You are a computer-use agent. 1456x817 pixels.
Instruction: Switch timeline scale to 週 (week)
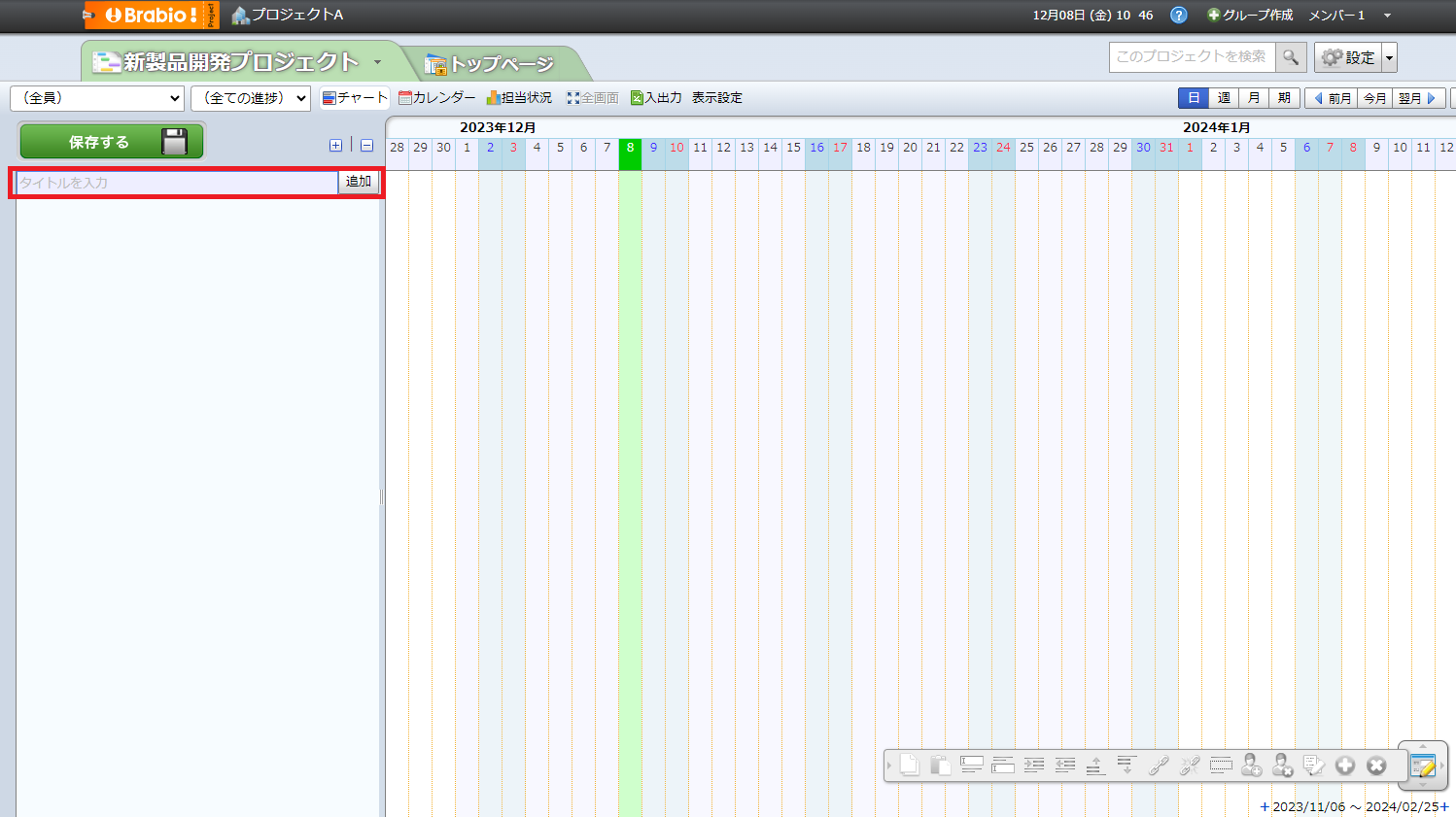(1224, 98)
